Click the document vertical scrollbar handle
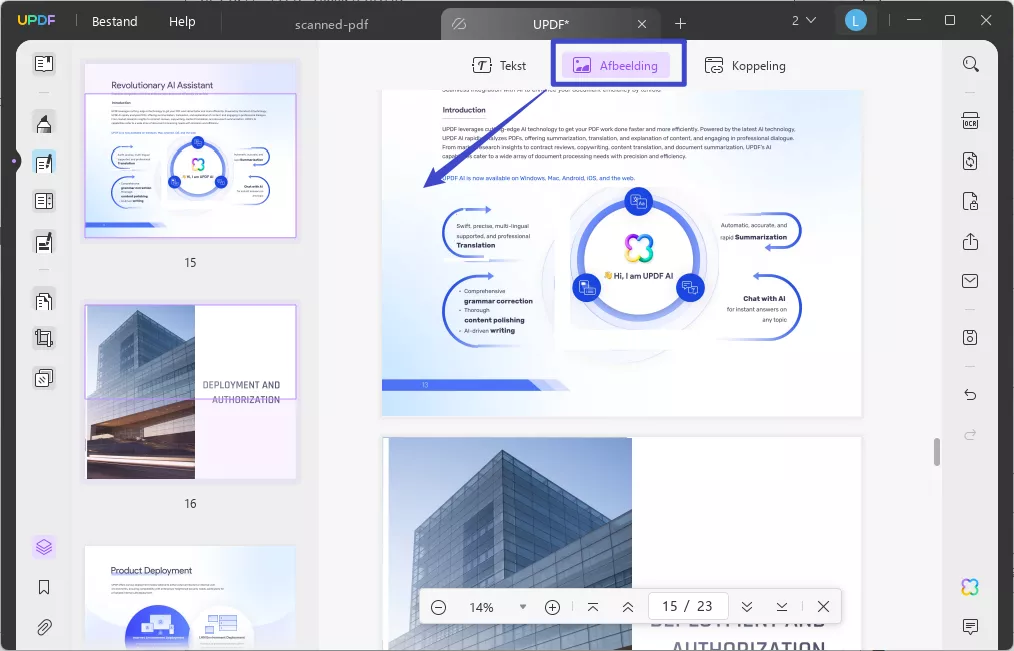1014x651 pixels. tap(936, 452)
